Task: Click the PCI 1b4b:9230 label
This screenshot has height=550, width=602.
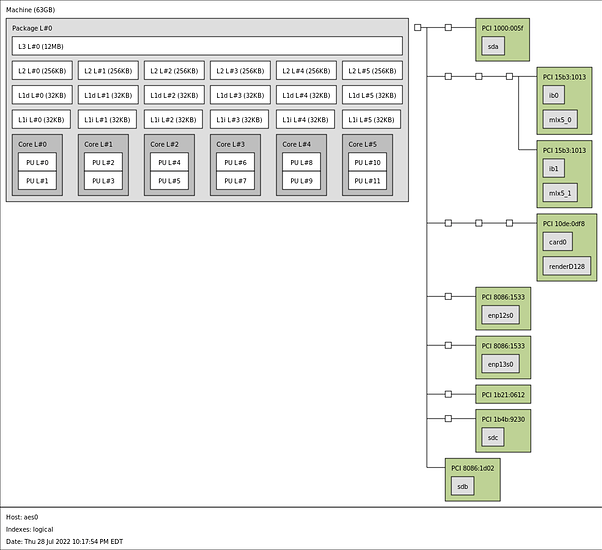Action: [x=503, y=419]
